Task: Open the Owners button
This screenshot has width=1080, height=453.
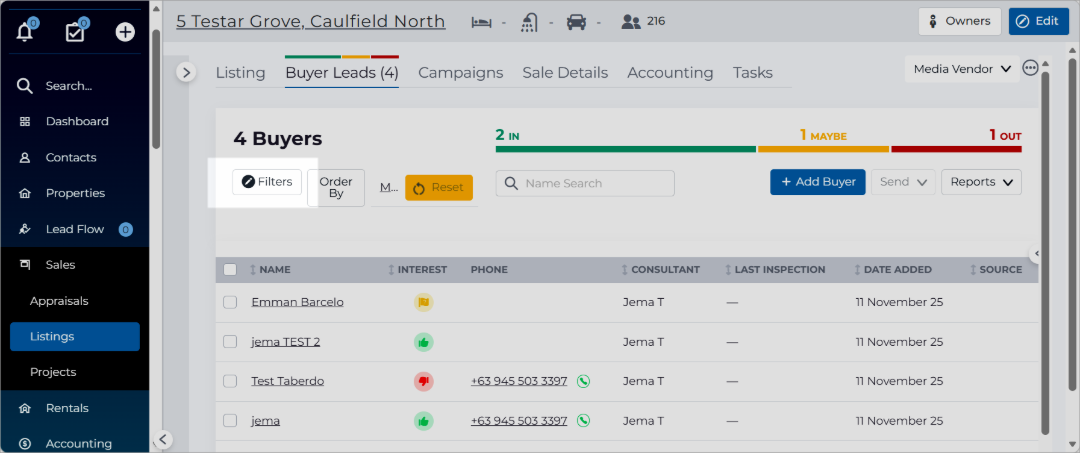Action: [959, 21]
